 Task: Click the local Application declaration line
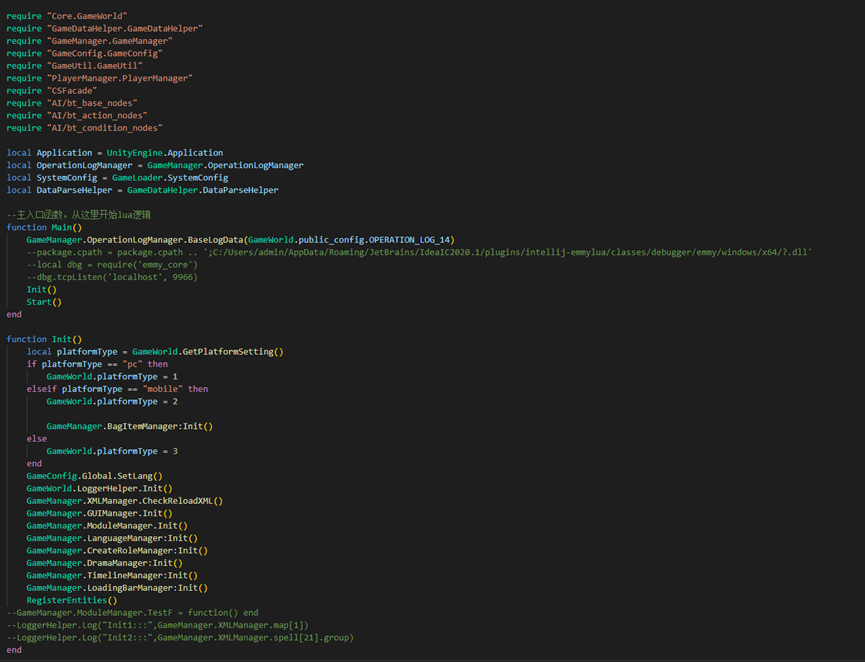click(114, 153)
